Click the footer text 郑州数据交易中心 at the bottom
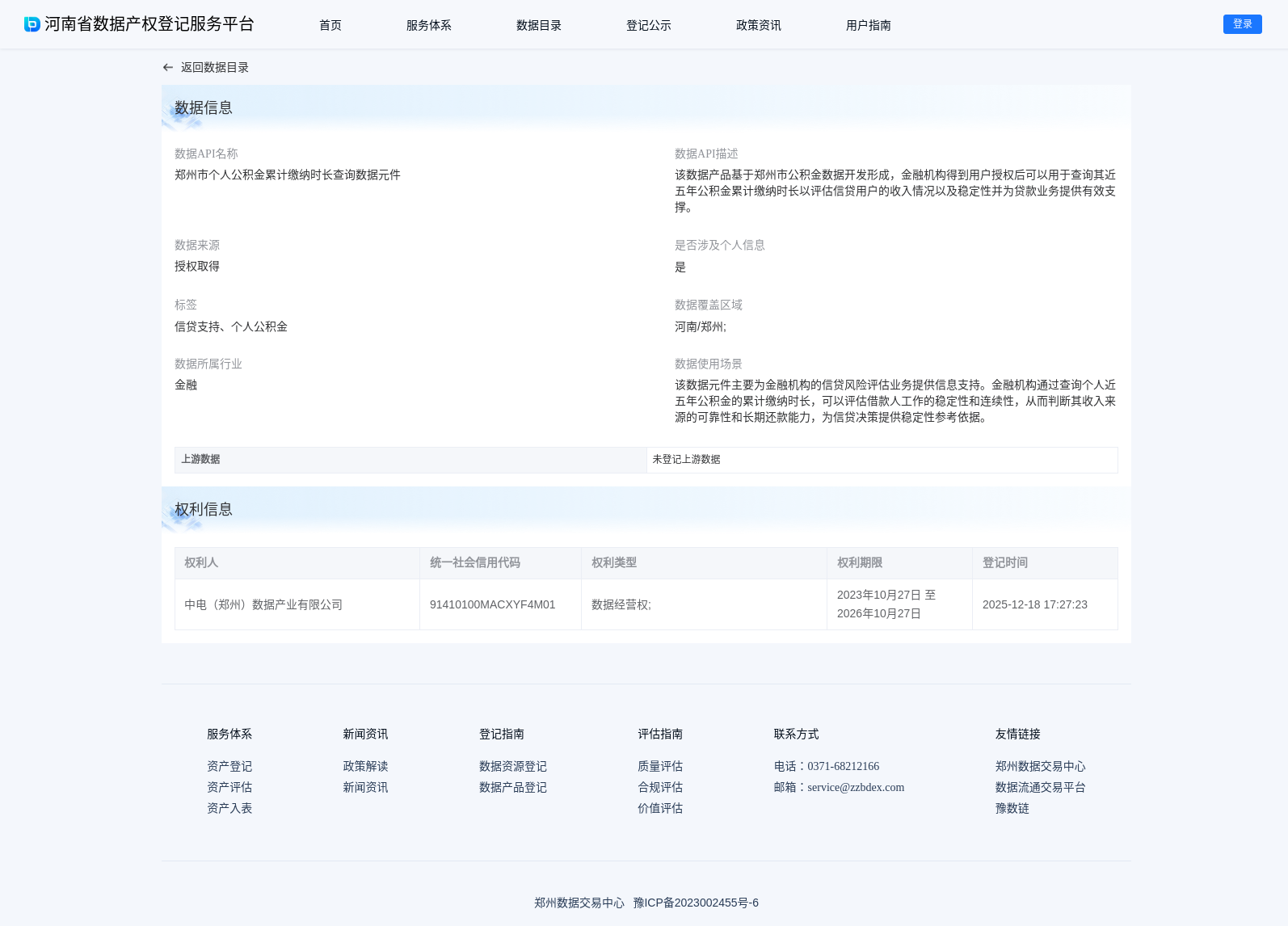The height and width of the screenshot is (926, 1288). 579,903
